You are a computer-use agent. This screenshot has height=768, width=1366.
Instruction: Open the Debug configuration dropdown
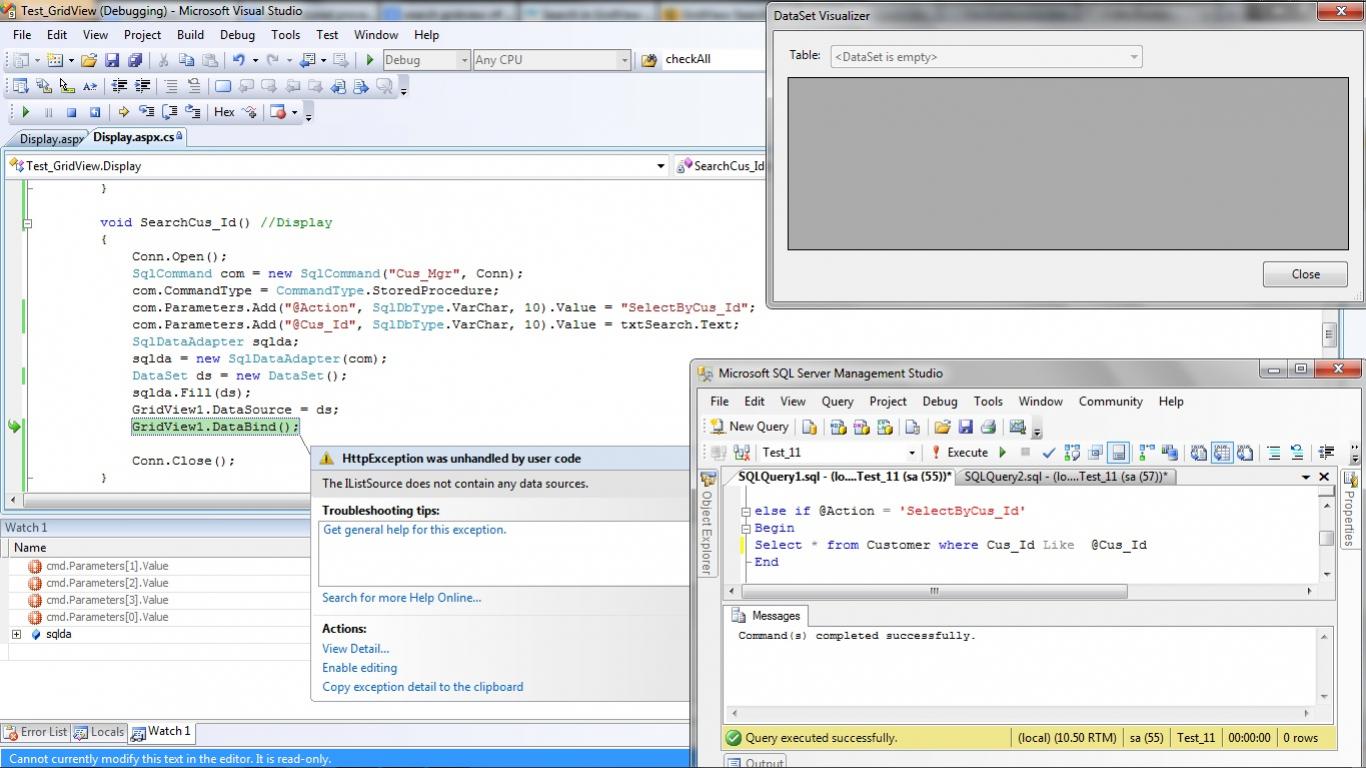click(463, 60)
